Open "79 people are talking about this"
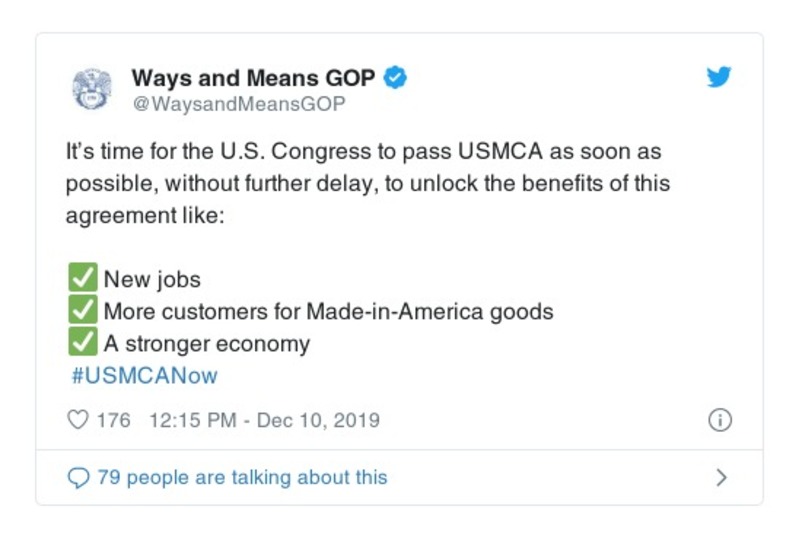Viewport: 799px width, 538px height. coord(241,478)
